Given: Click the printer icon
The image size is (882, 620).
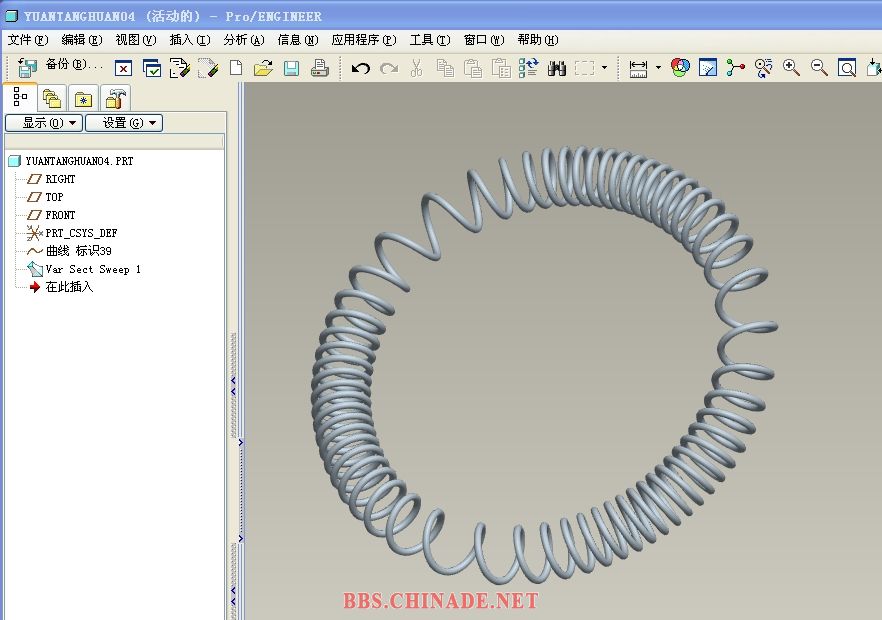Looking at the screenshot, I should (x=320, y=68).
